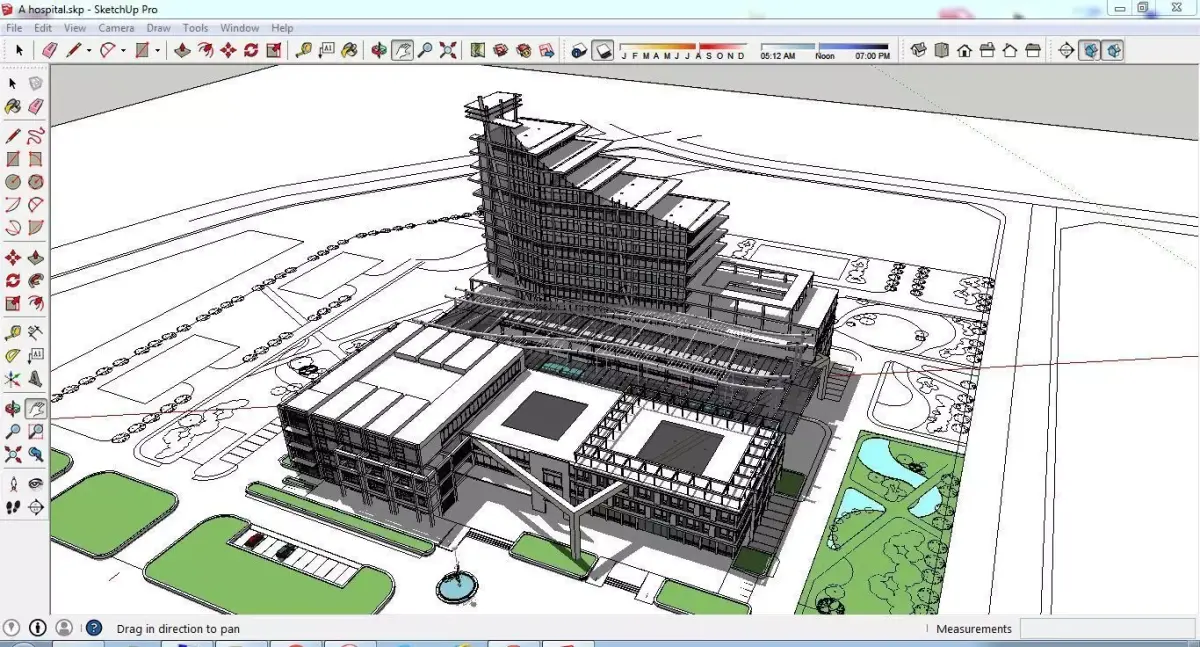
Task: Choose the Eraser tool in top toolbar
Action: tap(48, 50)
